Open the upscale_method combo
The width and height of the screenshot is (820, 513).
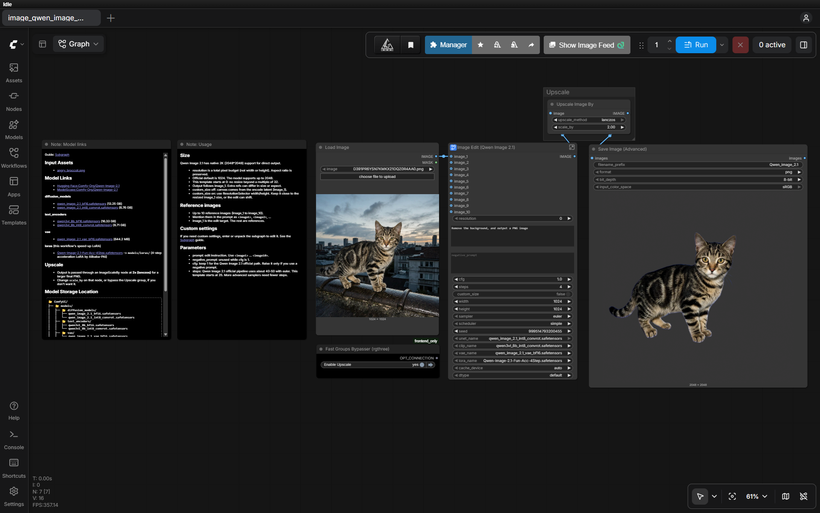(x=589, y=120)
